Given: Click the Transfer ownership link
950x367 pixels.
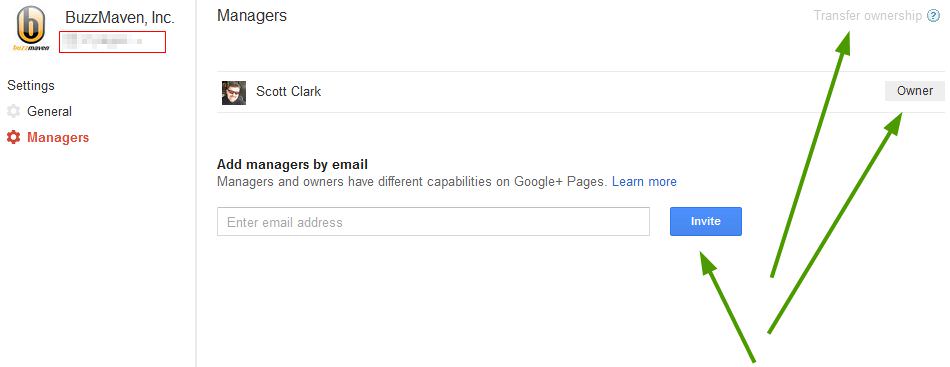Looking at the screenshot, I should coord(867,16).
